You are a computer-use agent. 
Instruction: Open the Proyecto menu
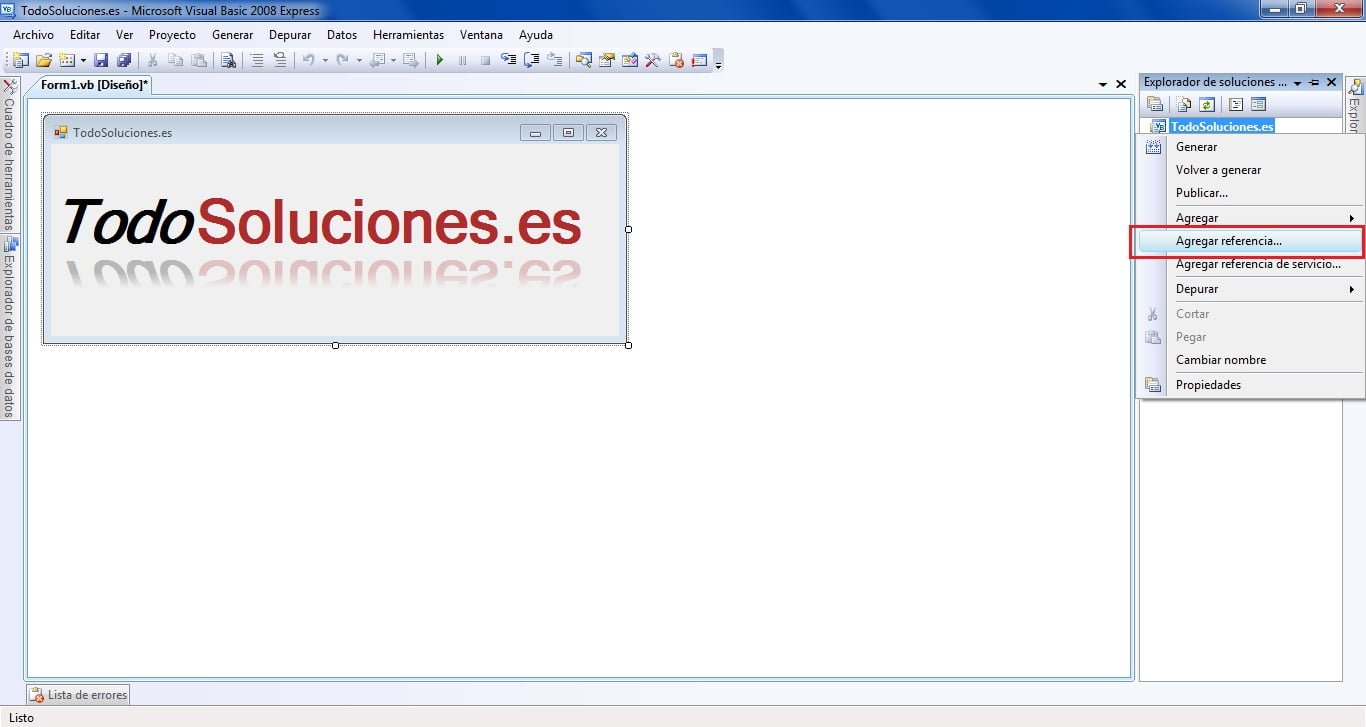tap(172, 35)
